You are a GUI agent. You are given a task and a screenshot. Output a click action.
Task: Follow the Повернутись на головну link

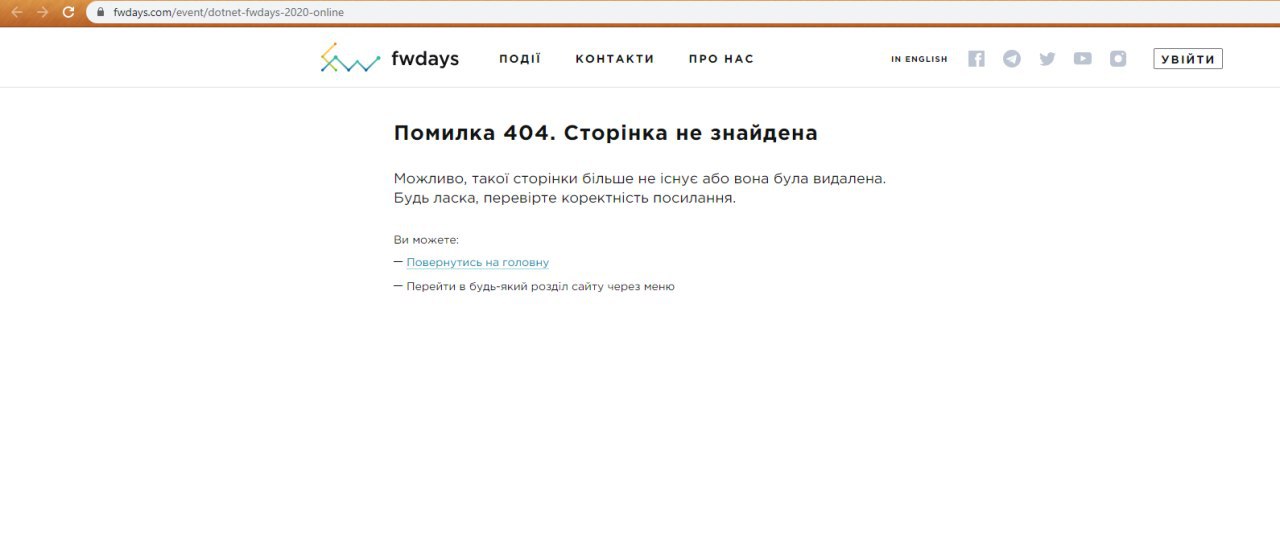[x=478, y=263]
